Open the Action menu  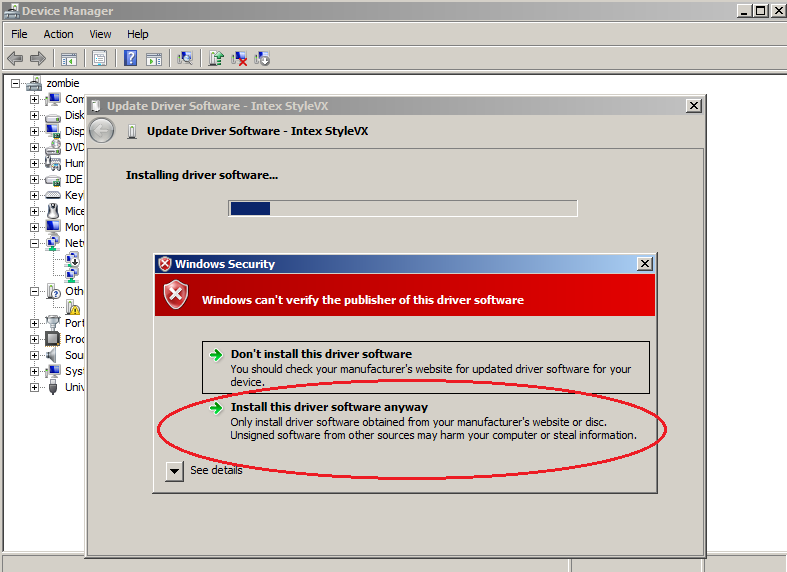click(x=58, y=34)
